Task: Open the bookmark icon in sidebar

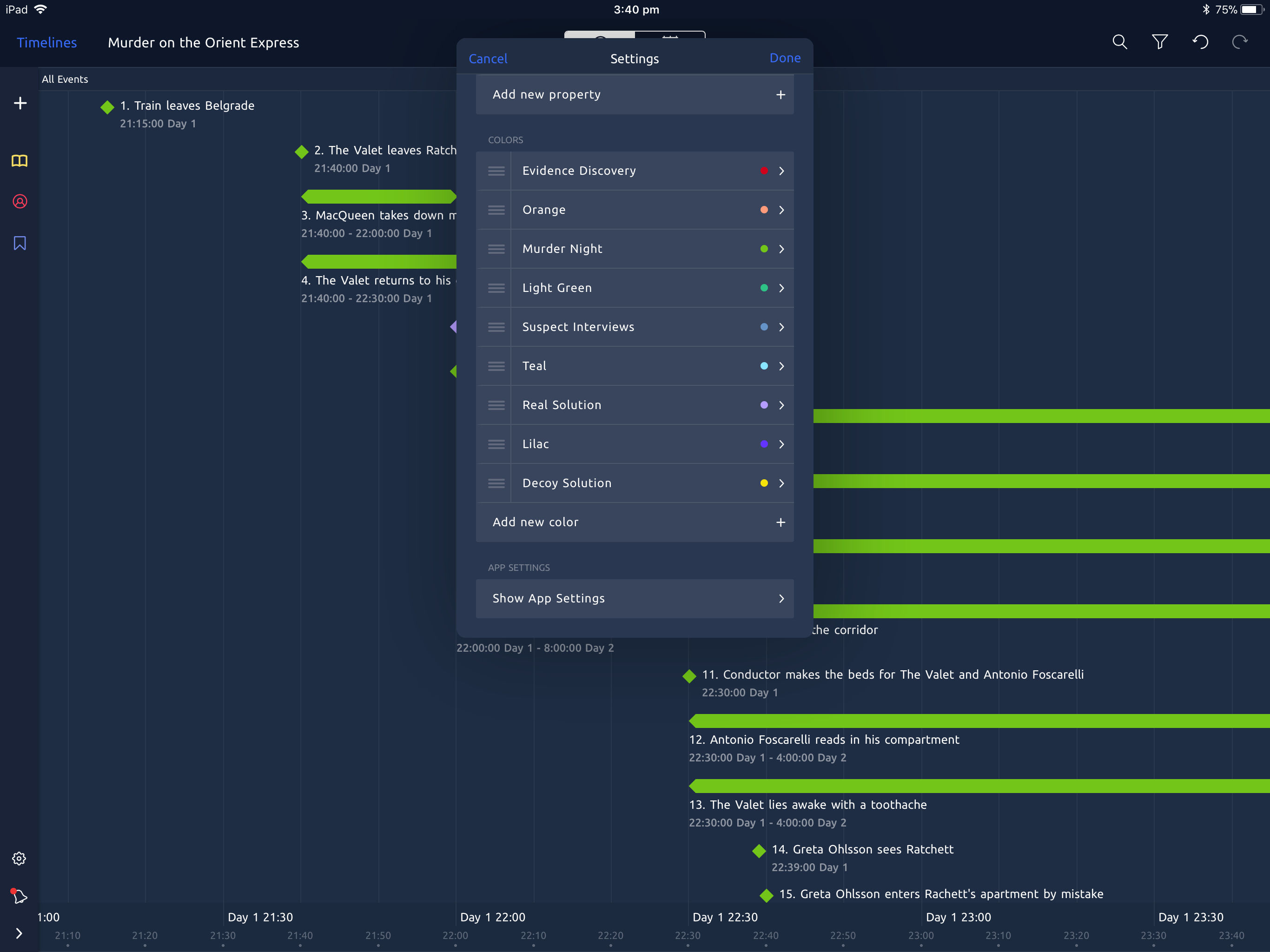Action: click(20, 243)
